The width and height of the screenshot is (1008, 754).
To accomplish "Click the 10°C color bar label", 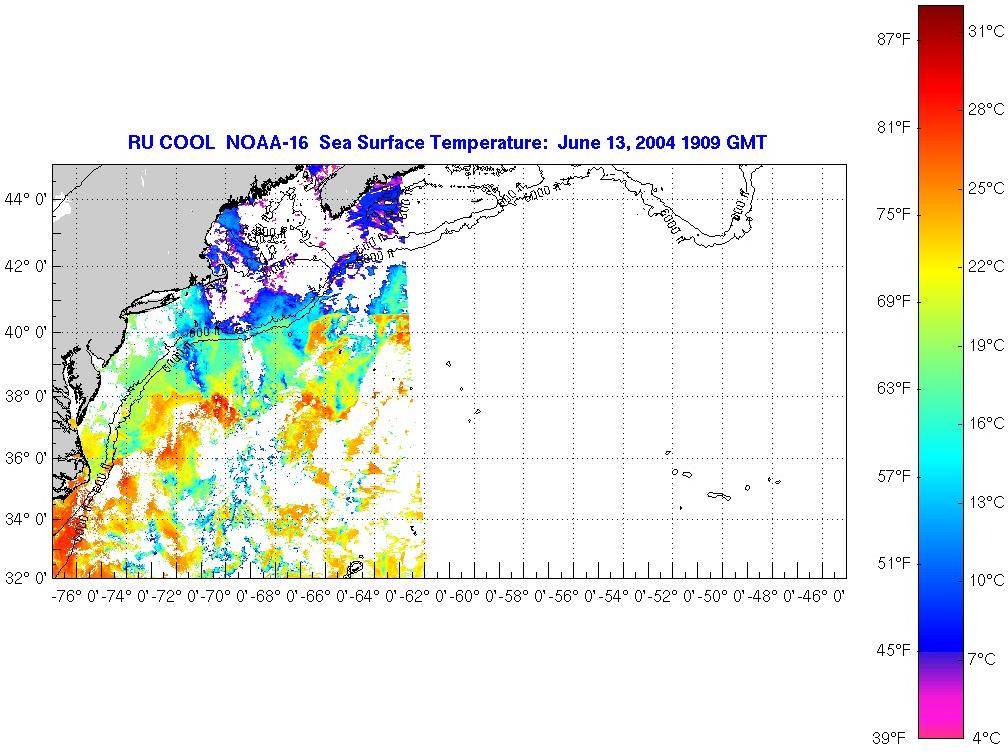I will pyautogui.click(x=987, y=580).
